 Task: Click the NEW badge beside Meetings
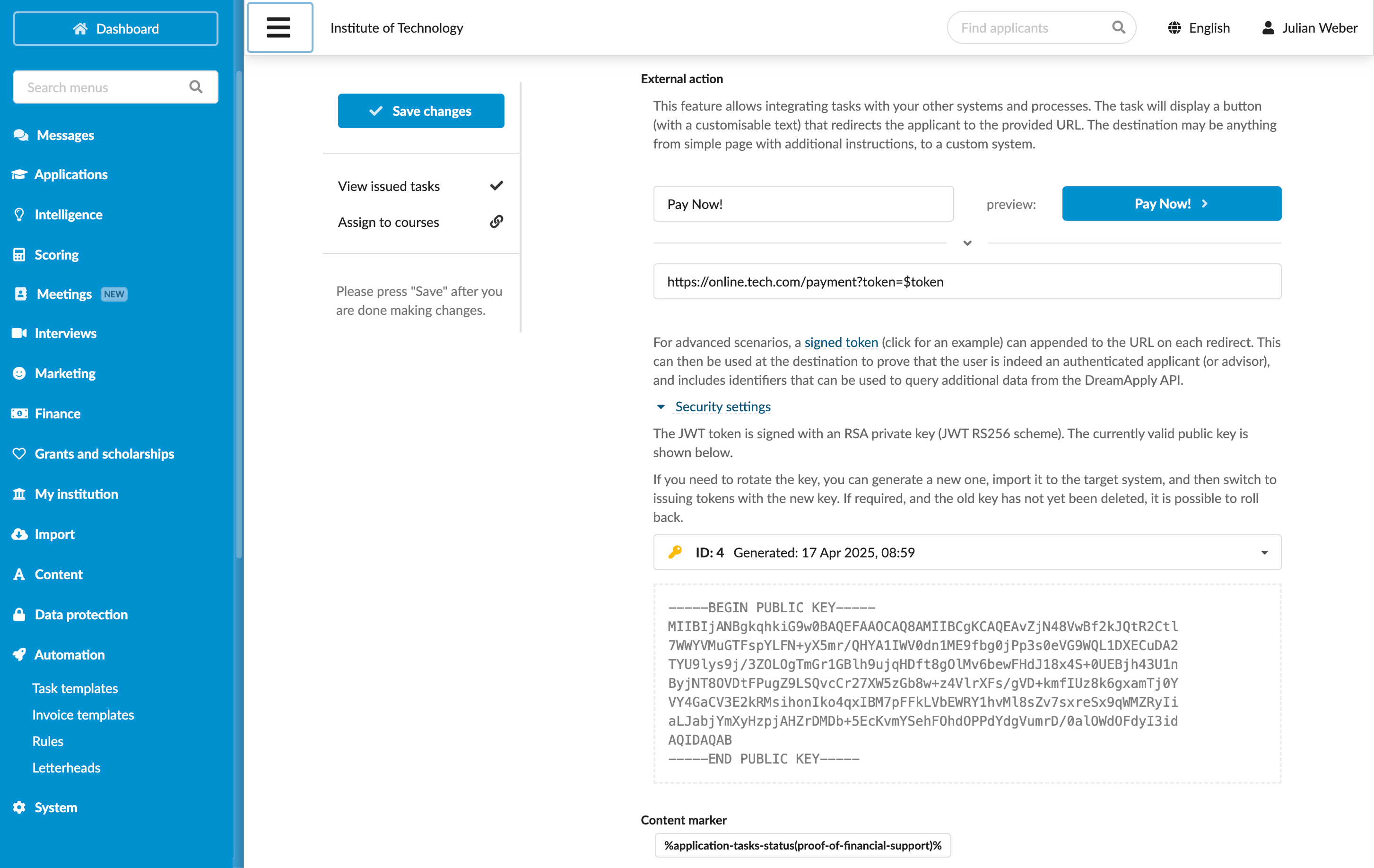click(114, 294)
